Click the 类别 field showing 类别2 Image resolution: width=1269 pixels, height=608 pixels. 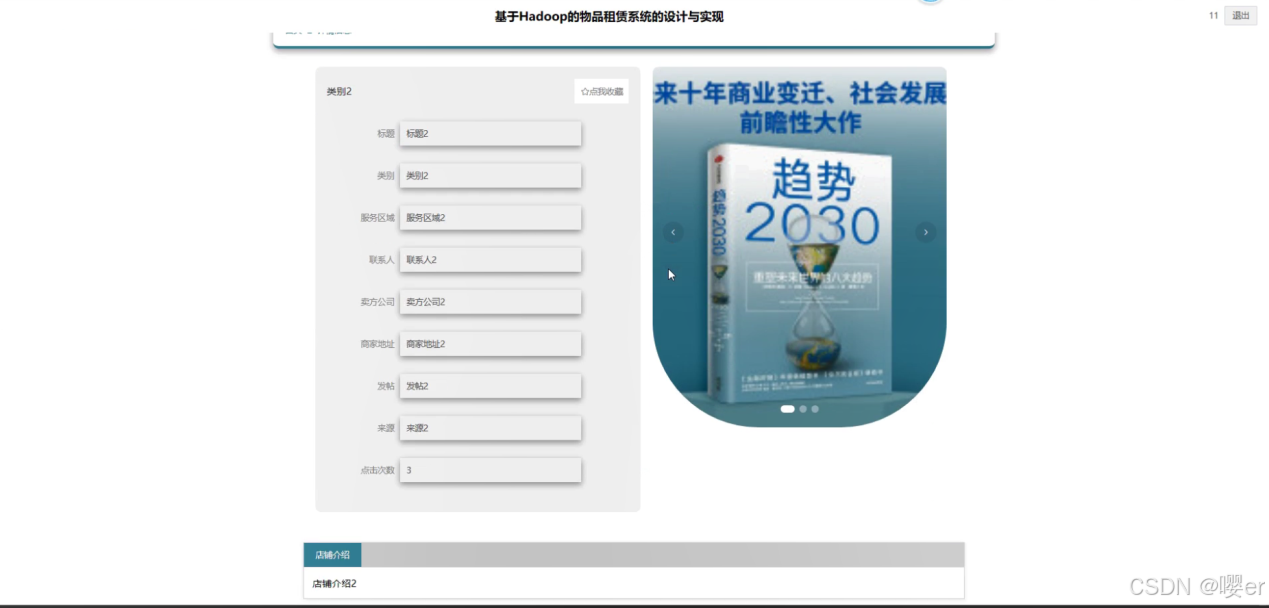click(x=490, y=175)
